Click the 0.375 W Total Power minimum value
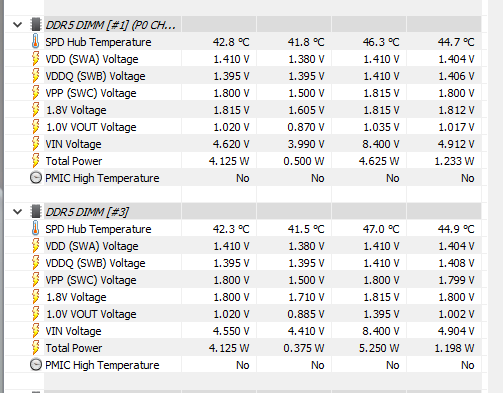Image resolution: width=503 pixels, height=393 pixels. pos(304,348)
